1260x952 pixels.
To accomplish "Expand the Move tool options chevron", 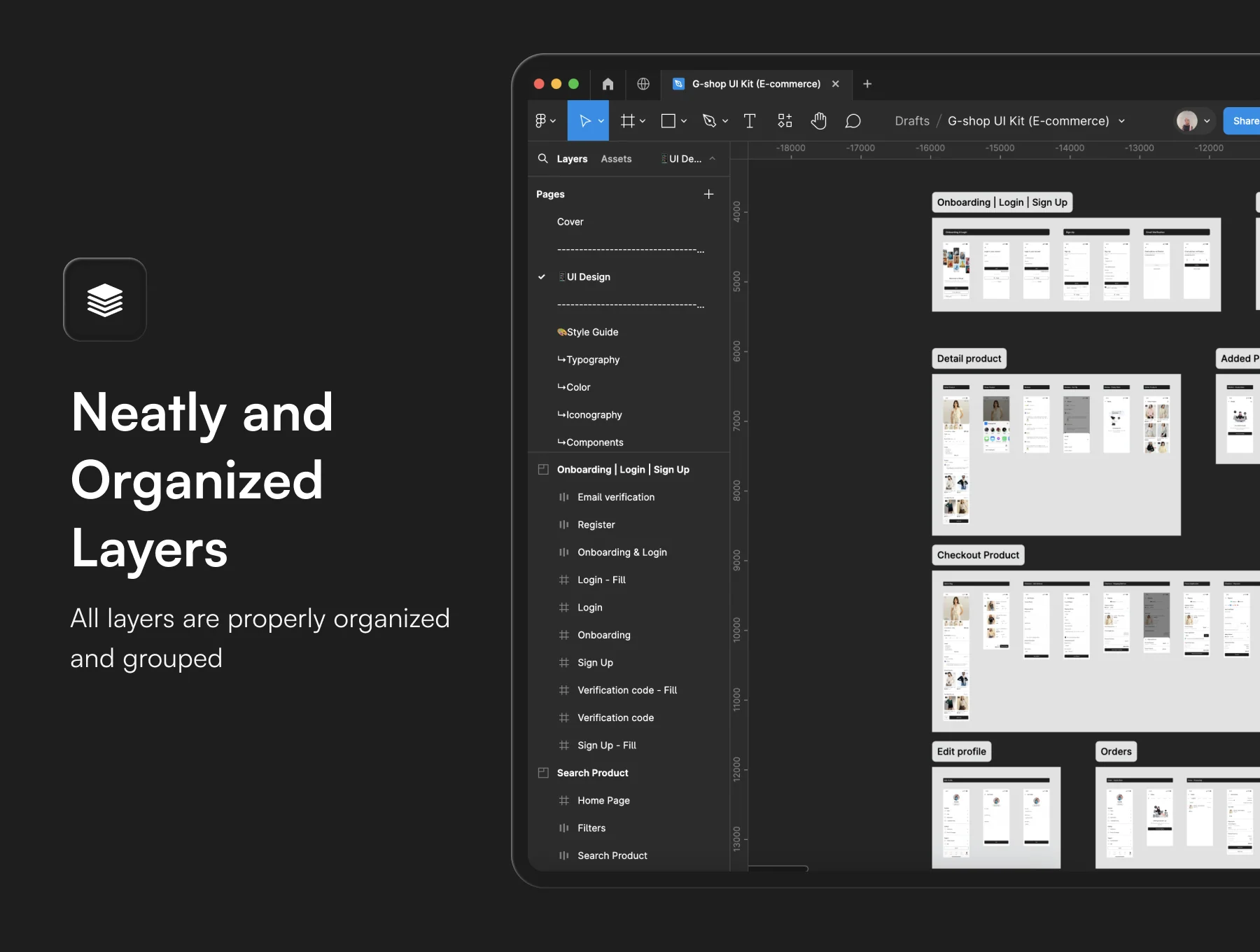I will tap(601, 121).
